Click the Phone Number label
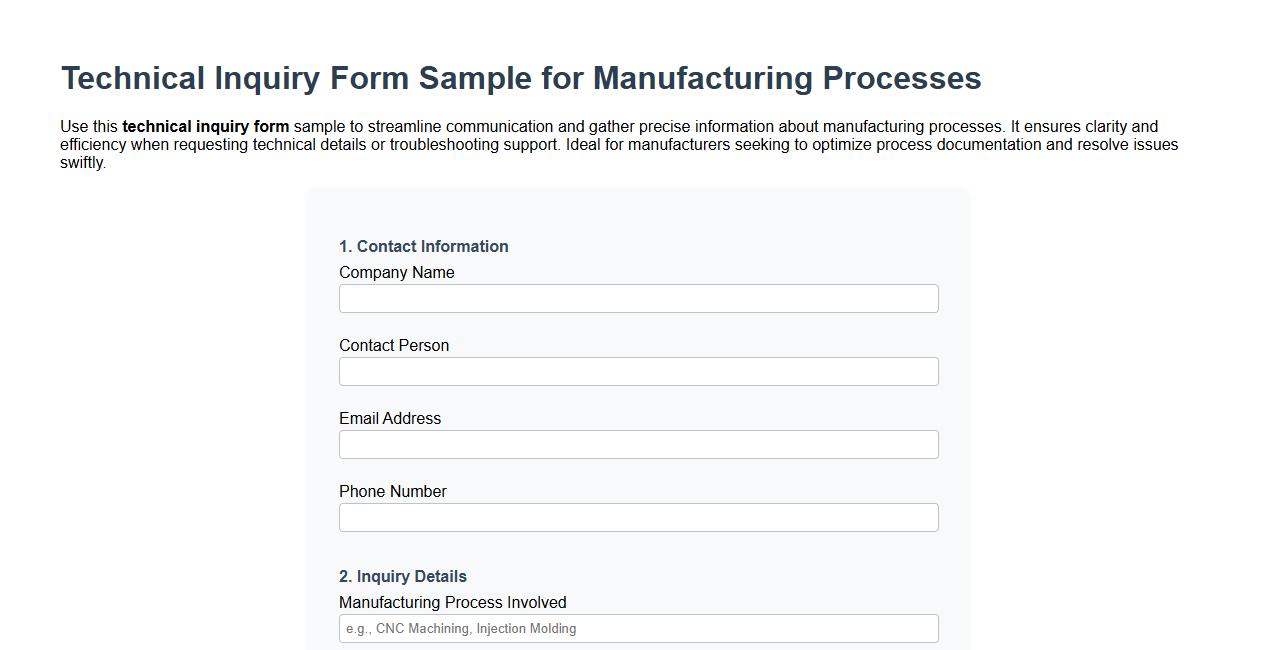This screenshot has height=650, width=1278. coord(392,491)
